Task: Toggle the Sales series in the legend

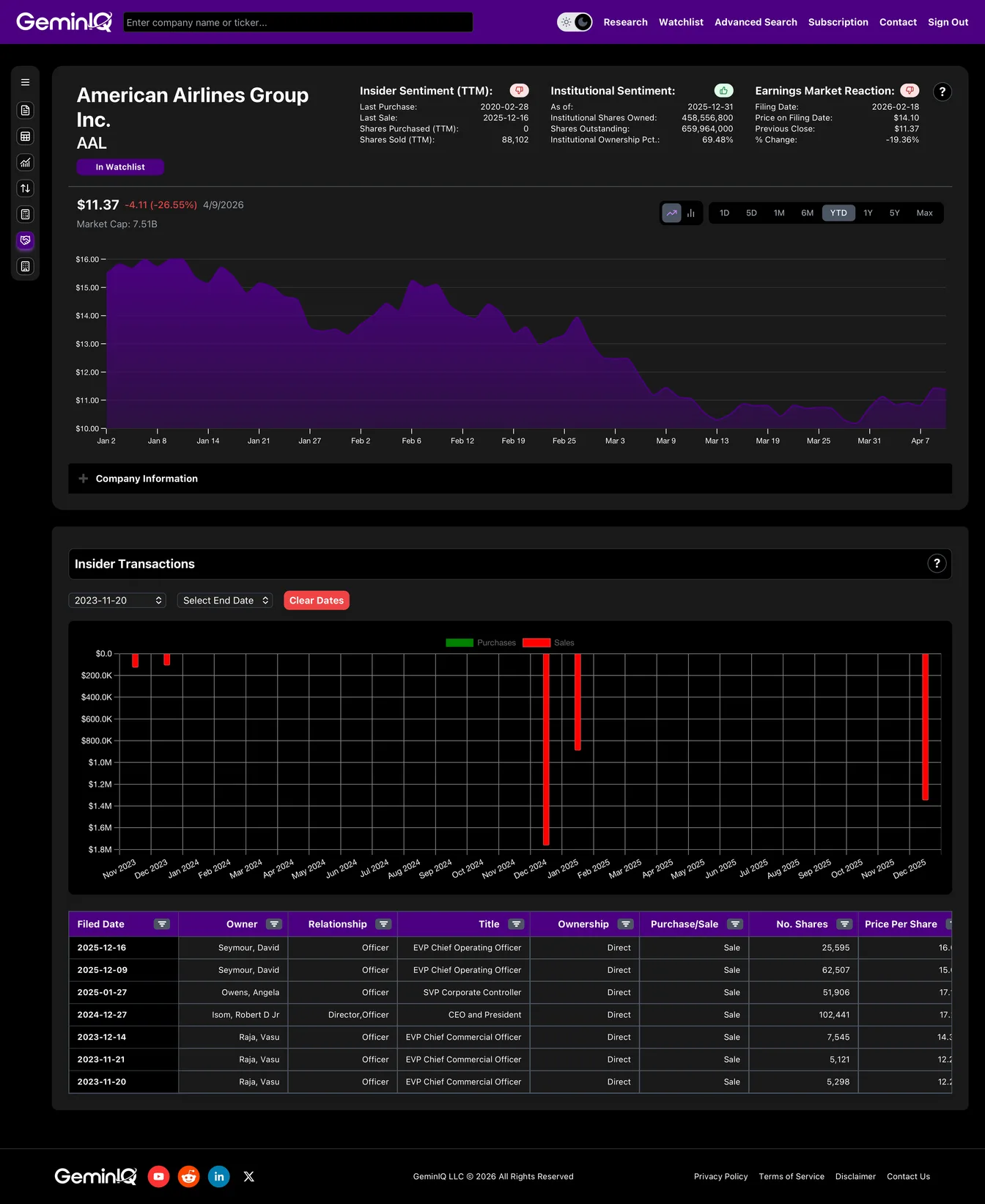Action: [548, 643]
